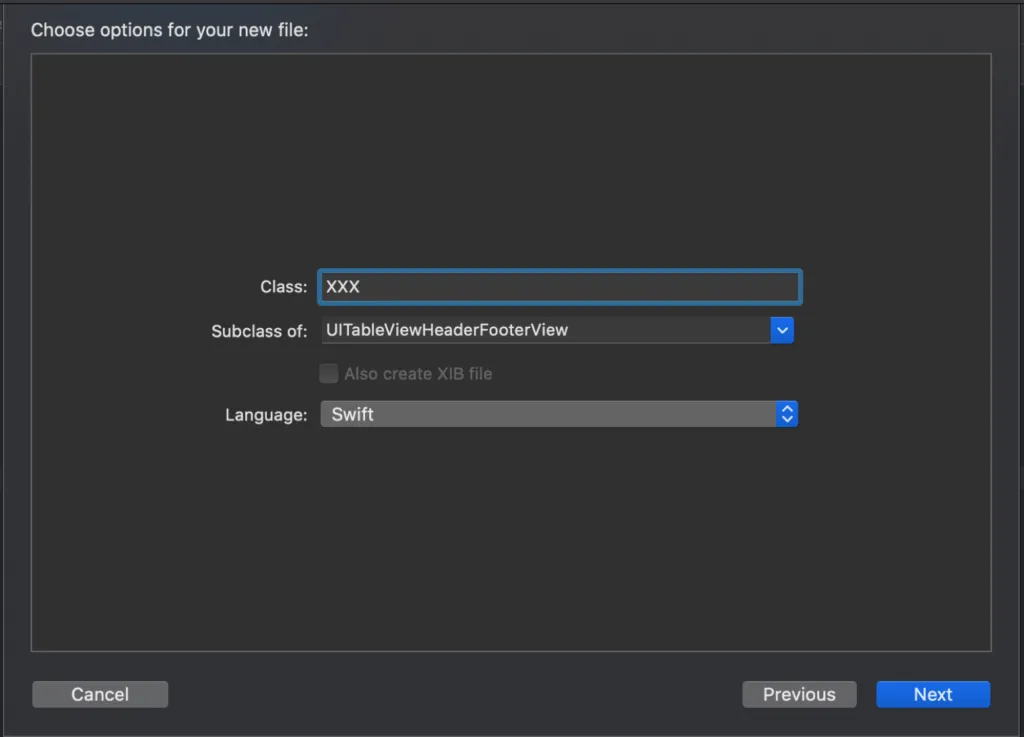Toggle the 'Also create XIB file' checkbox
The height and width of the screenshot is (737, 1024).
pos(328,374)
